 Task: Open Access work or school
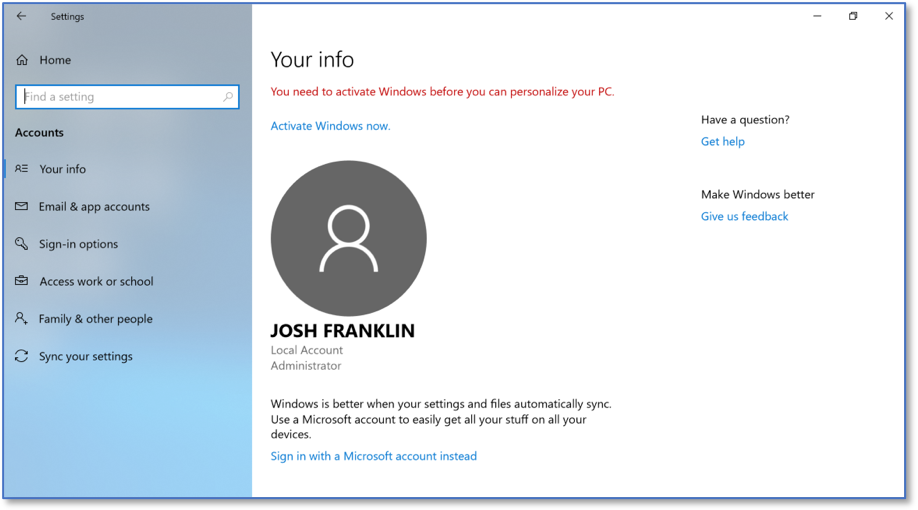(97, 281)
